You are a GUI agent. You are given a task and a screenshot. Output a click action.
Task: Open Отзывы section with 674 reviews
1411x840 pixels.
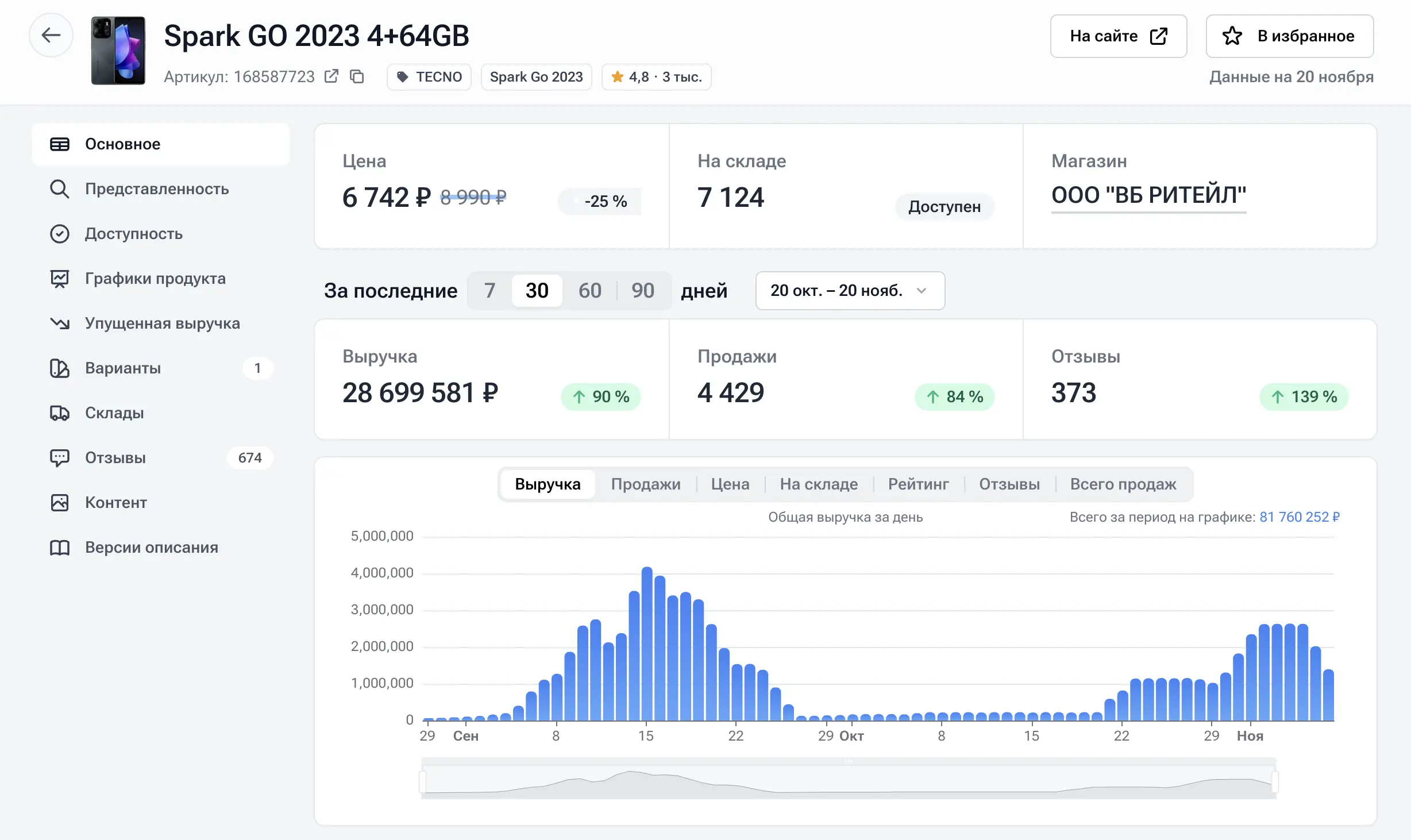115,457
